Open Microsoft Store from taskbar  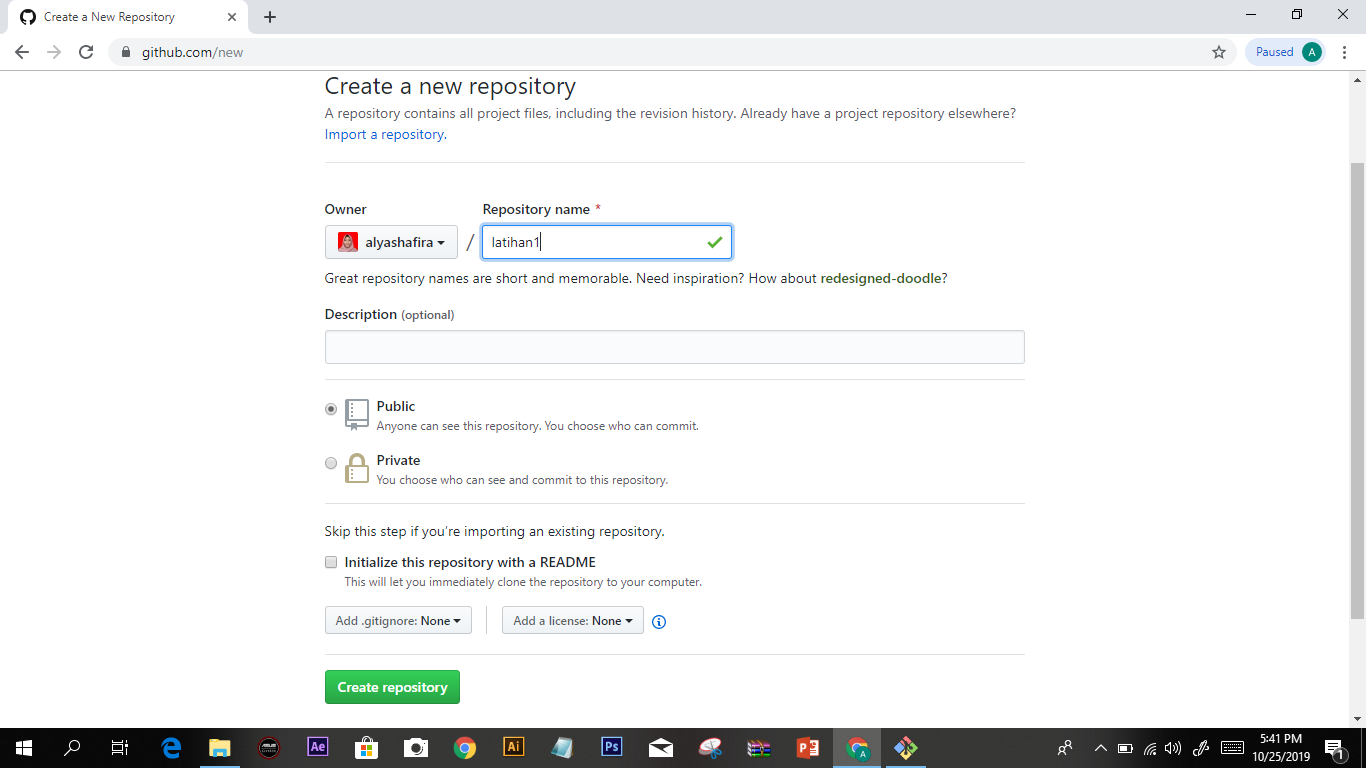coord(367,747)
